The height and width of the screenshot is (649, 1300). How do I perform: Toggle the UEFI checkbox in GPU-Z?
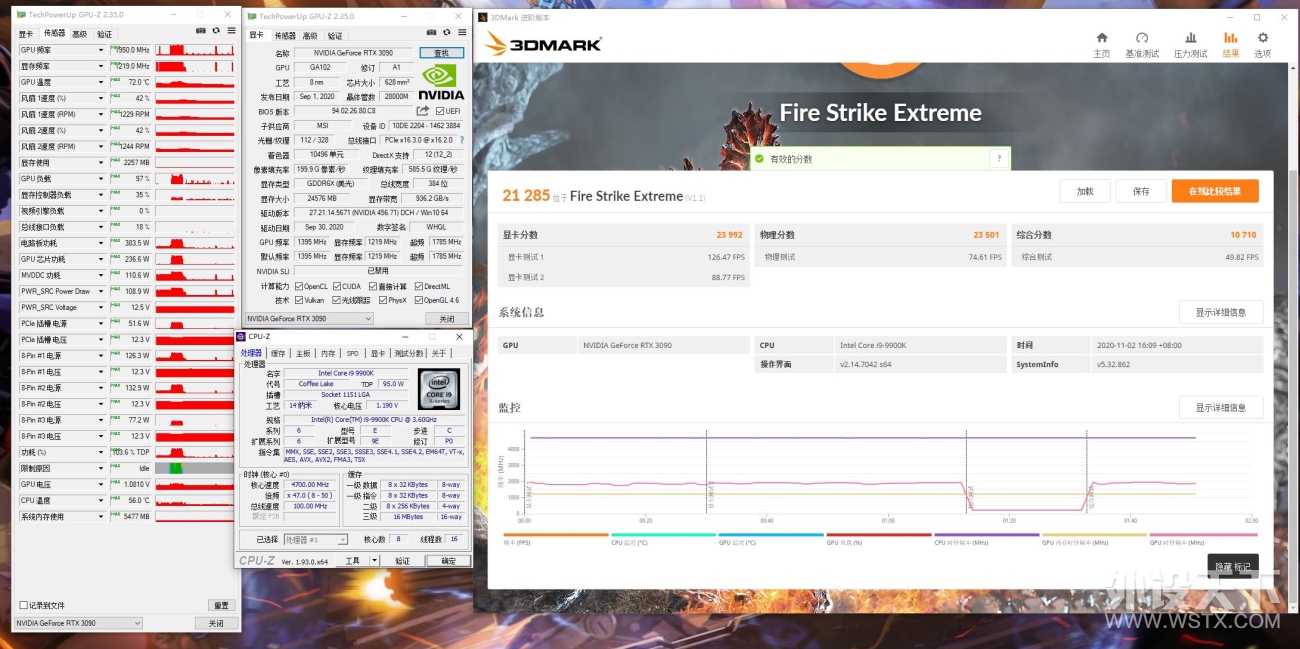pos(440,111)
